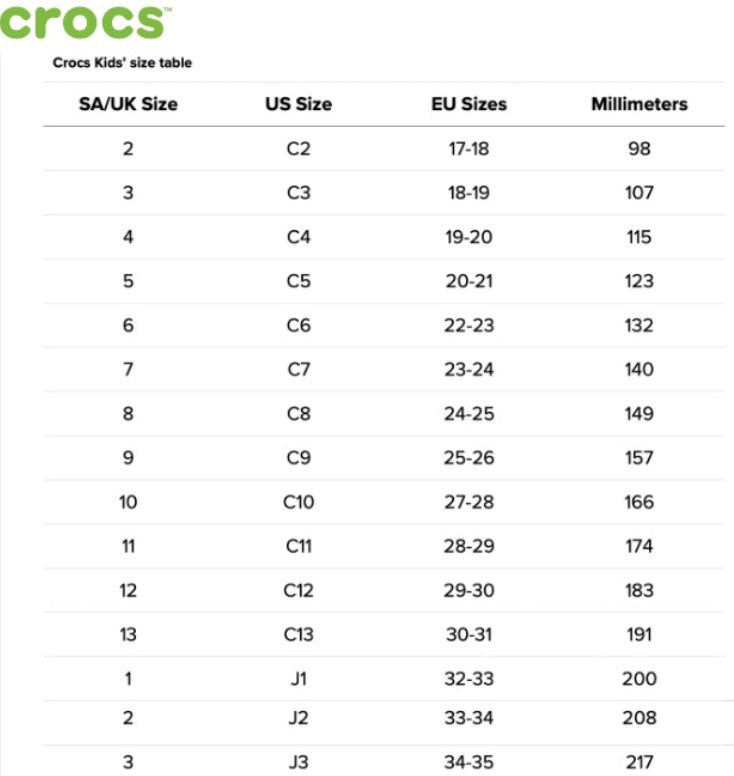734x776 pixels.
Task: Click the "Crocs Kids' size table" title
Action: [122, 63]
